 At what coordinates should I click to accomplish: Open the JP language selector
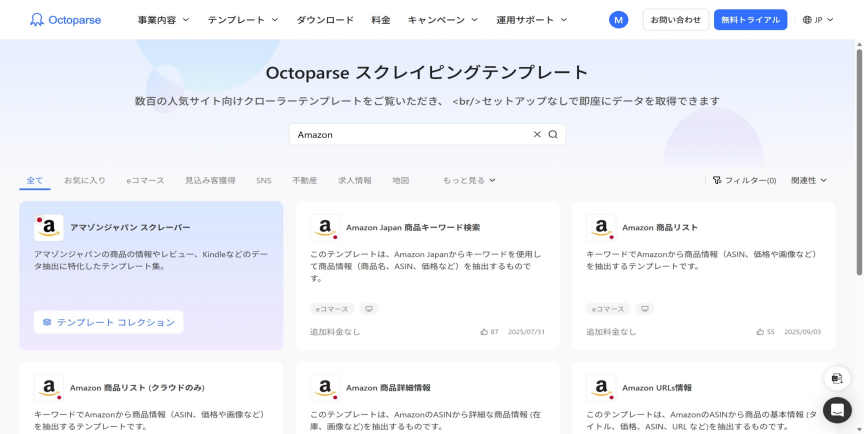tap(819, 20)
